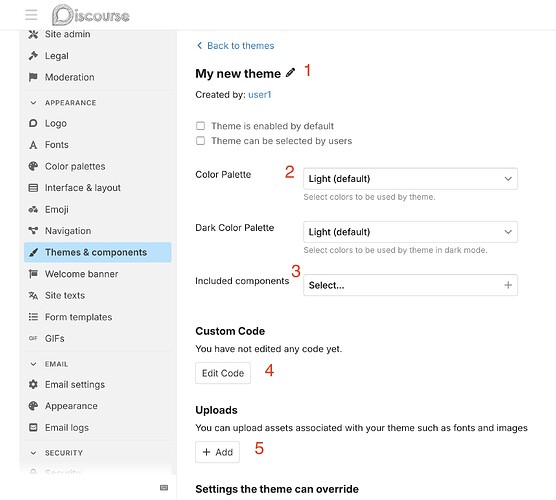Go to Email settings
The height and width of the screenshot is (500, 556).
coord(75,384)
